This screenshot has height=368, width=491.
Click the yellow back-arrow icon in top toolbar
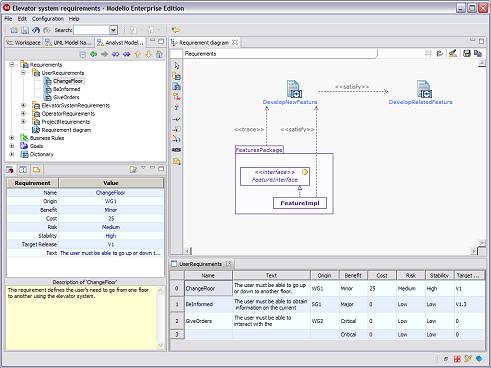click(176, 30)
